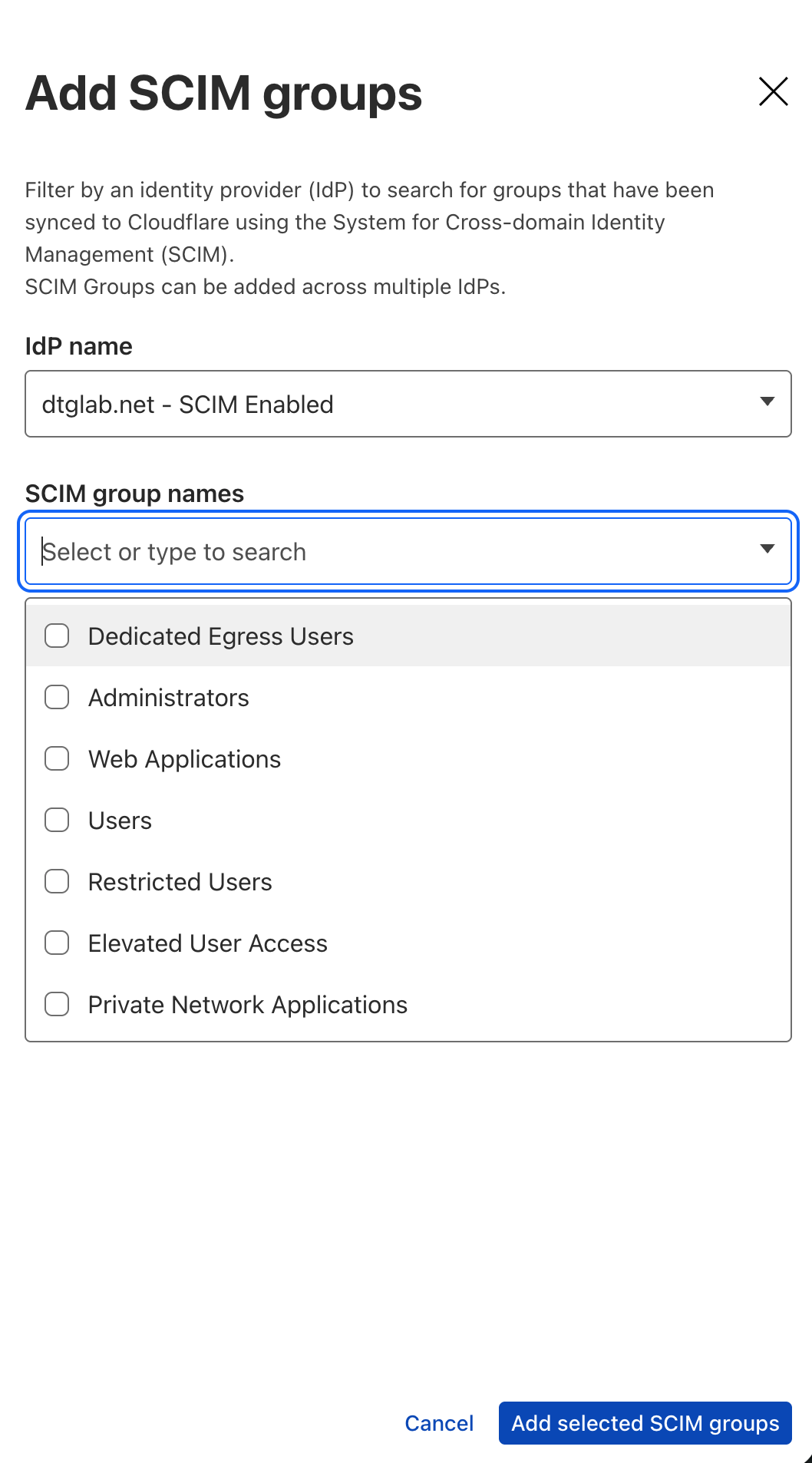Select the Private Network Applications option label
Image resolution: width=812 pixels, height=1463 pixels.
tap(248, 1005)
